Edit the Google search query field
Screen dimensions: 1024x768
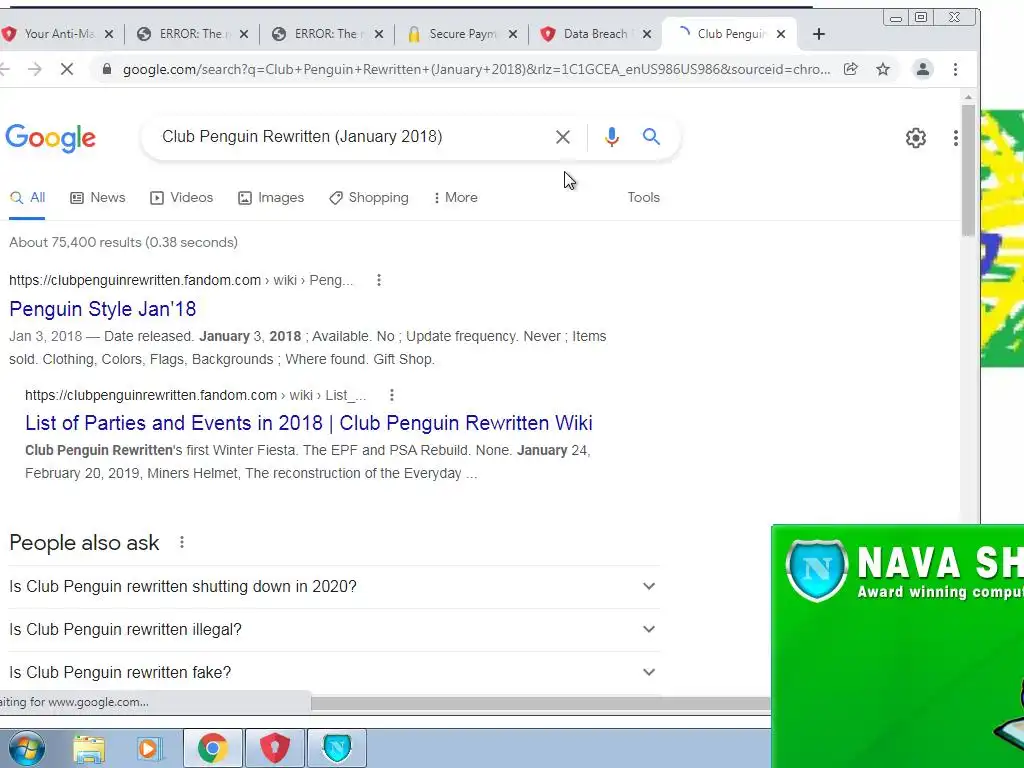(x=353, y=136)
